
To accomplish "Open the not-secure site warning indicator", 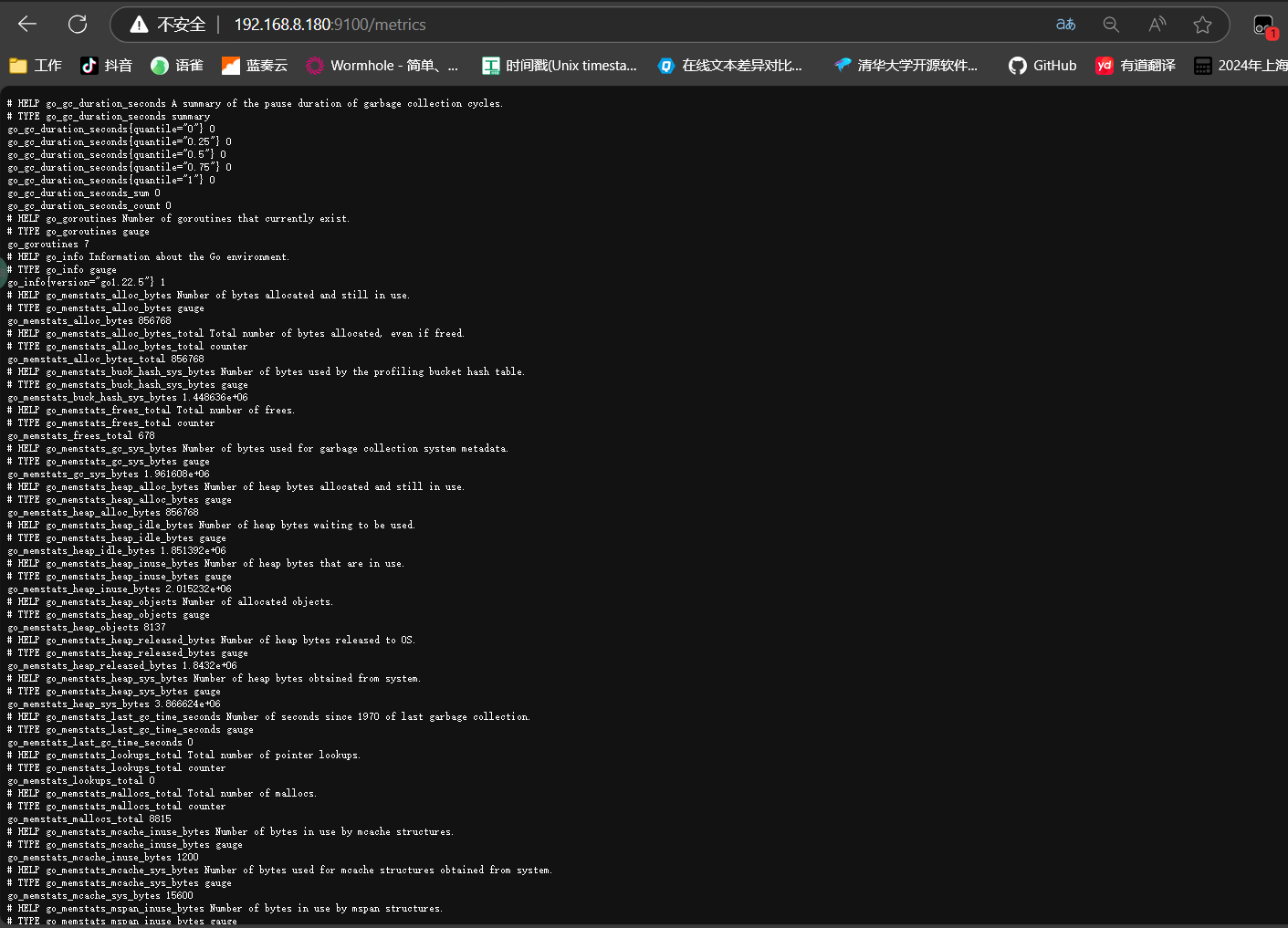I will [168, 25].
